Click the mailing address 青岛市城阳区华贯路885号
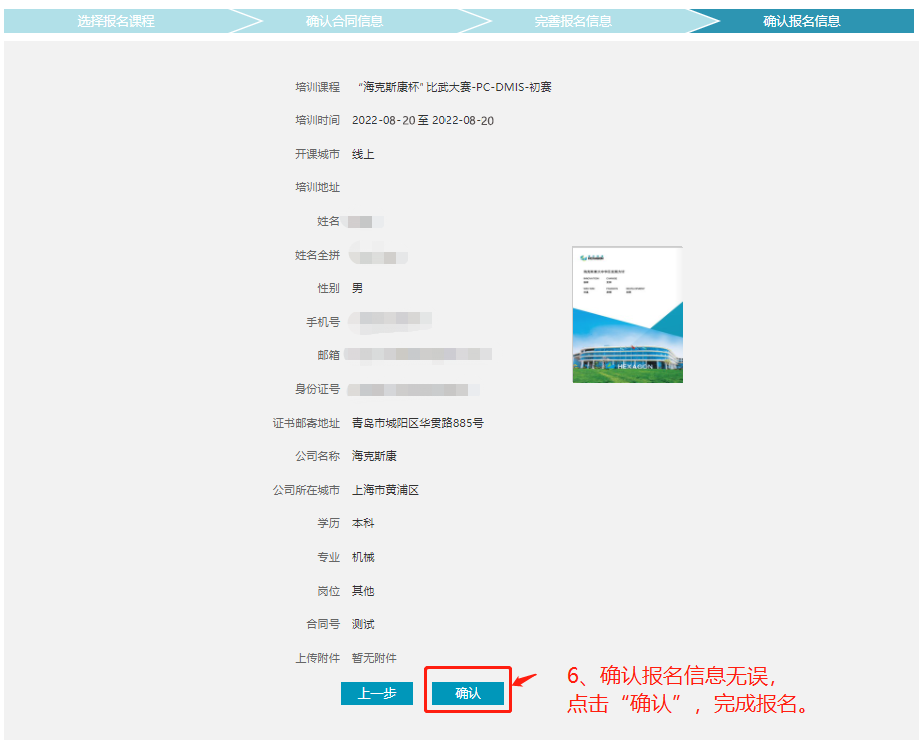This screenshot has height=740, width=919. pos(417,423)
